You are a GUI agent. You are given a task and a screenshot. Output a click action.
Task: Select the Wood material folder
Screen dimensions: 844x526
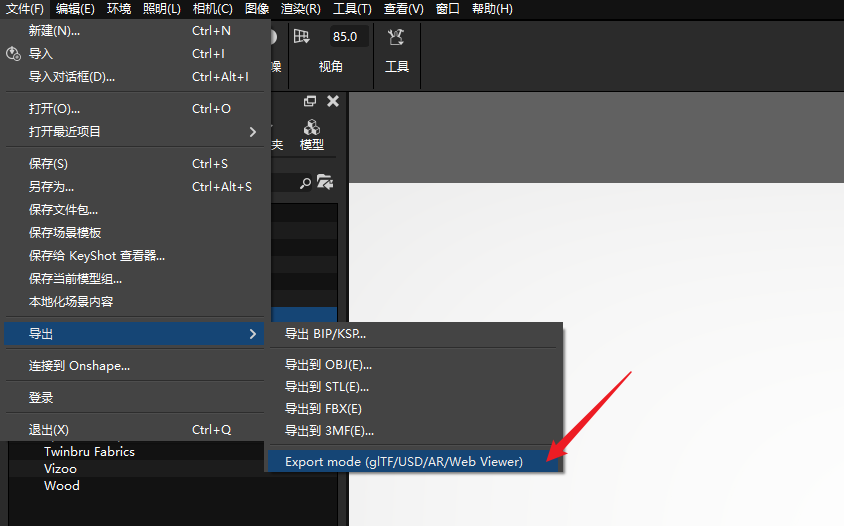62,486
